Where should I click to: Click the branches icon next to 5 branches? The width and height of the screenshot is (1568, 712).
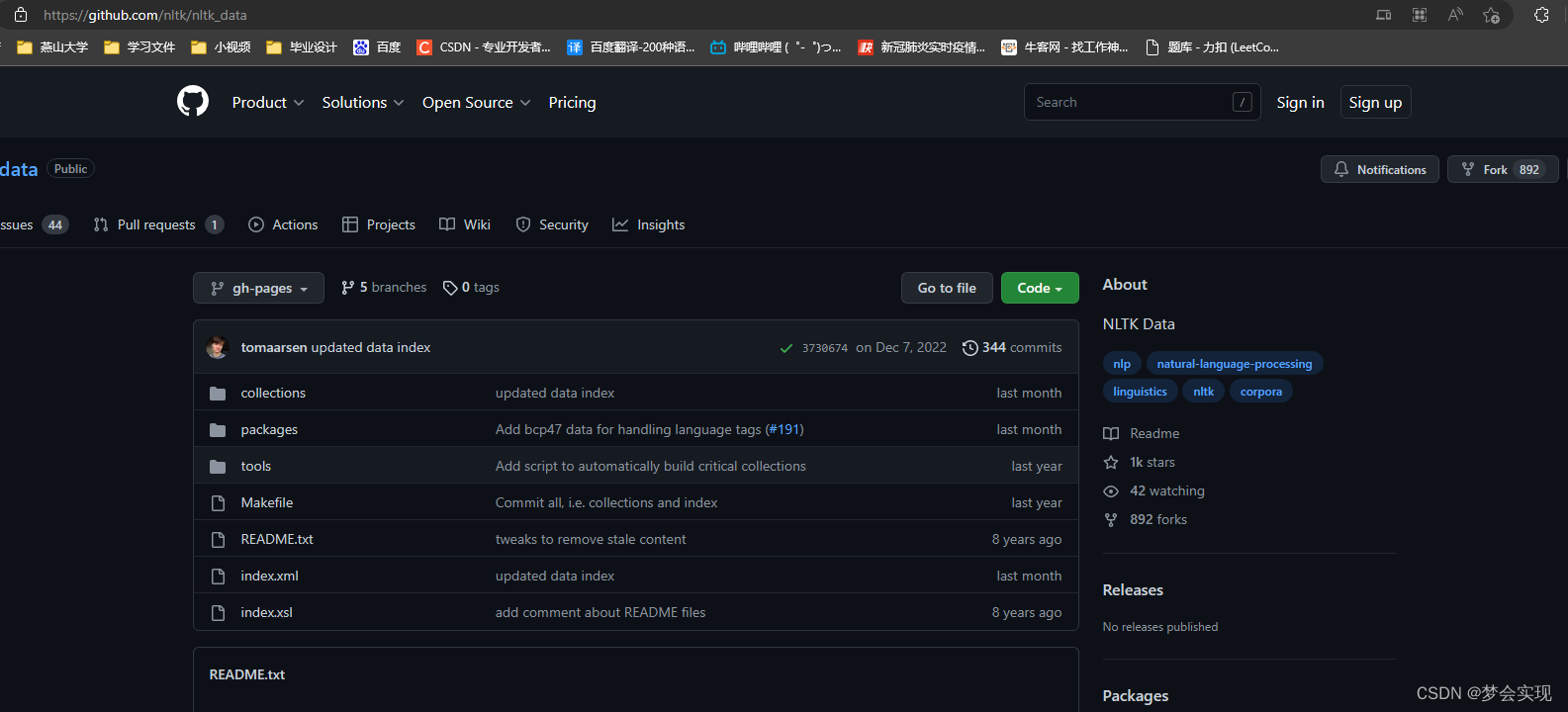click(347, 288)
